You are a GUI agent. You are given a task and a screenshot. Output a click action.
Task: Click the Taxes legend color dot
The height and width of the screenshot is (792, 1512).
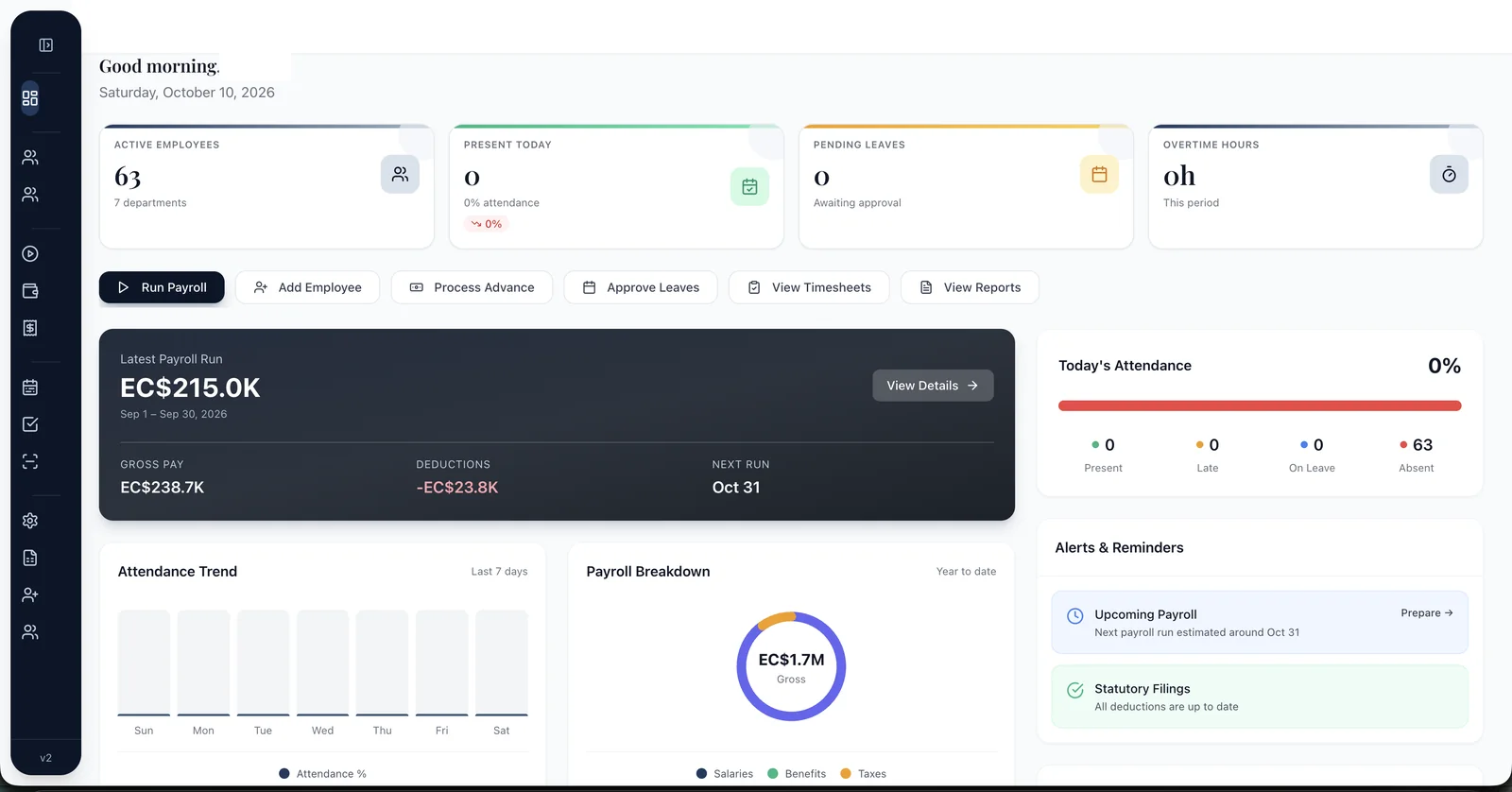click(846, 773)
